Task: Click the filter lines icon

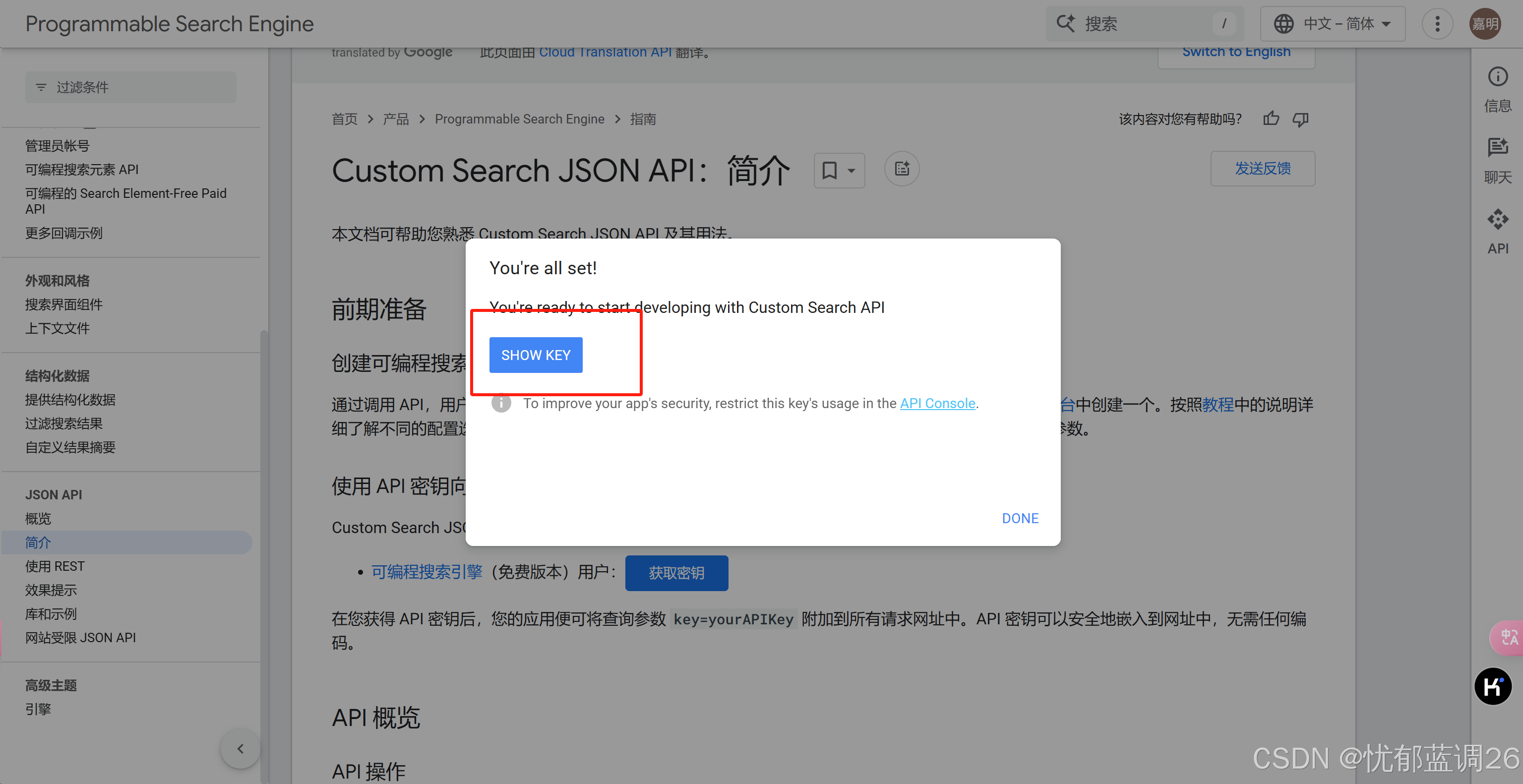Action: pyautogui.click(x=41, y=87)
